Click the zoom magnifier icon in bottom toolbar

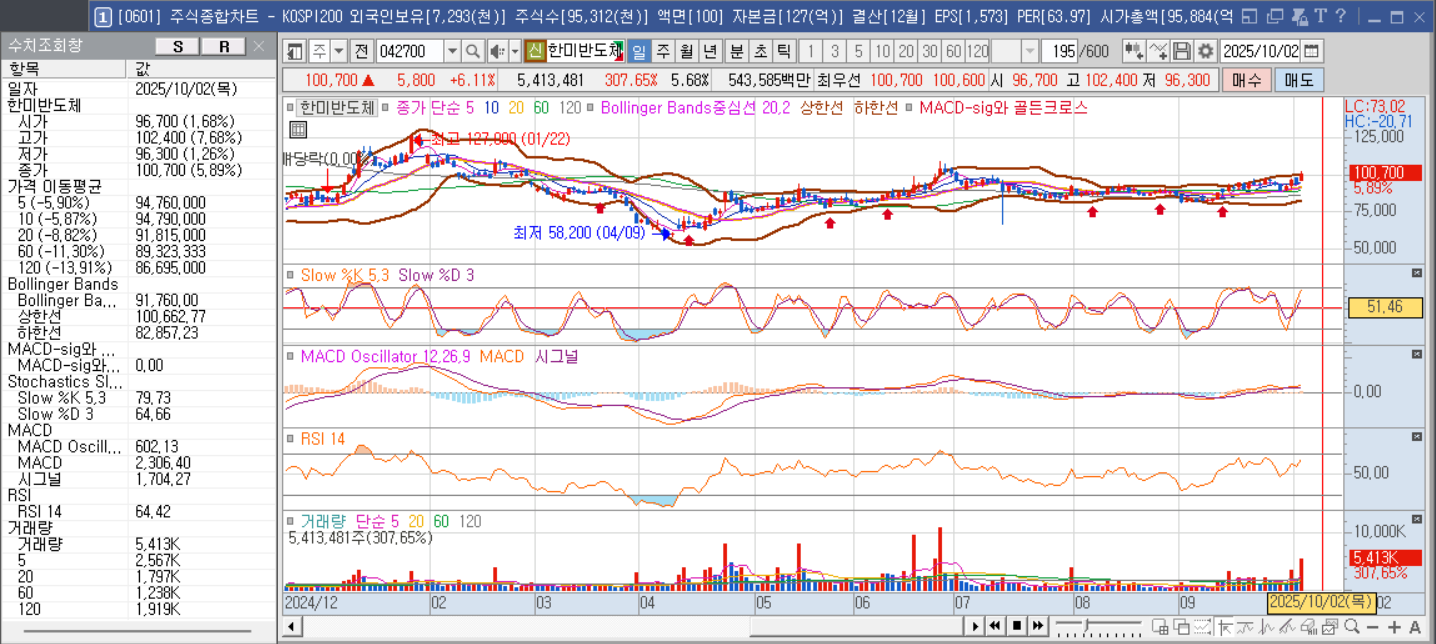pyautogui.click(x=1352, y=627)
